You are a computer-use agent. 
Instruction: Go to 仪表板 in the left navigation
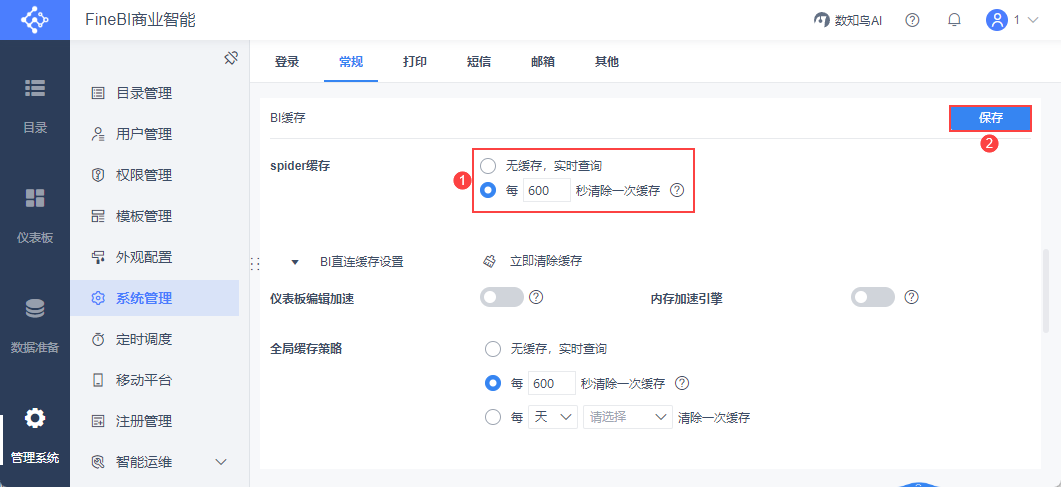click(x=34, y=214)
